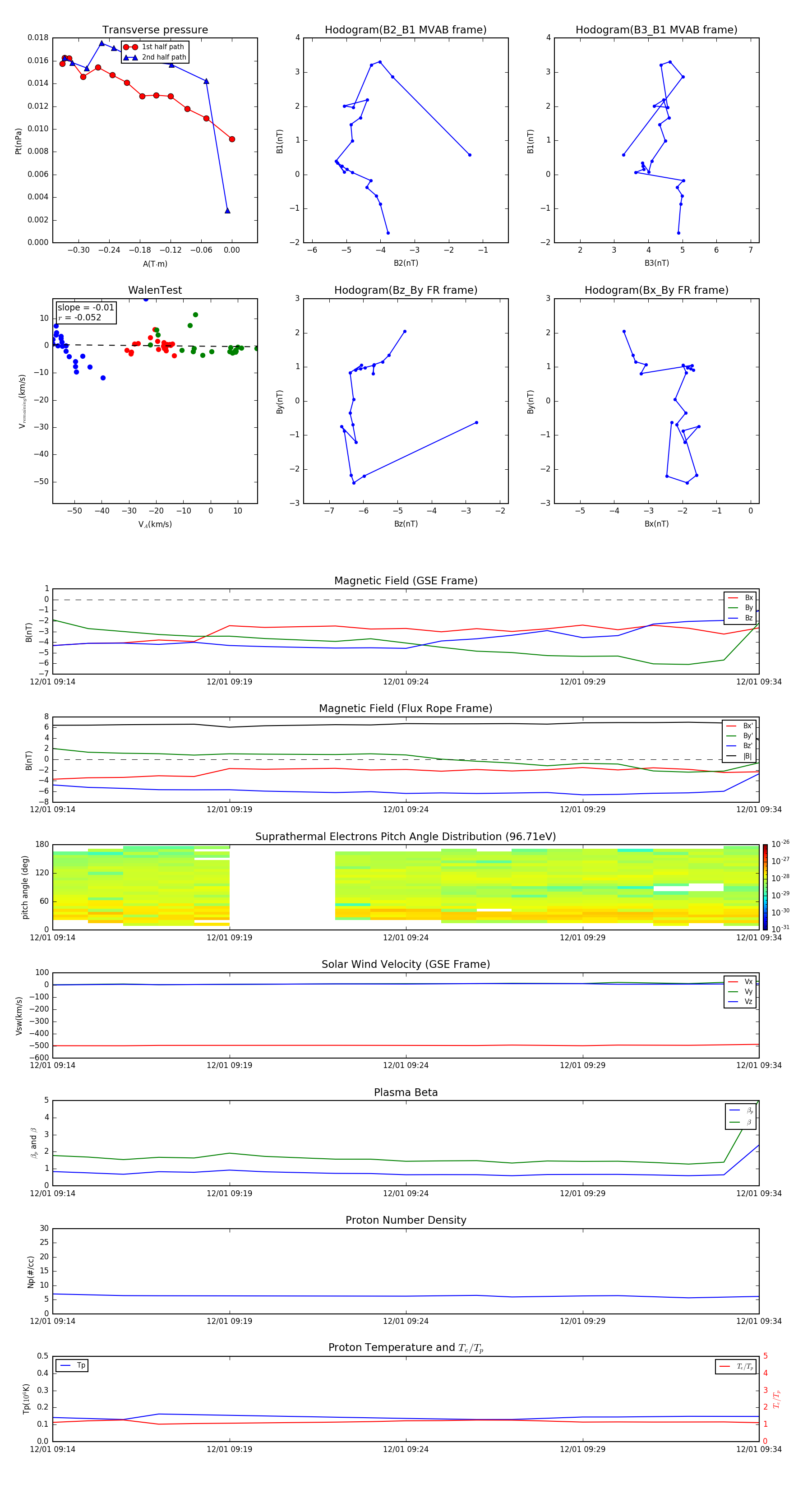Click the "Bz(nT)" x-axis label

coord(406,524)
